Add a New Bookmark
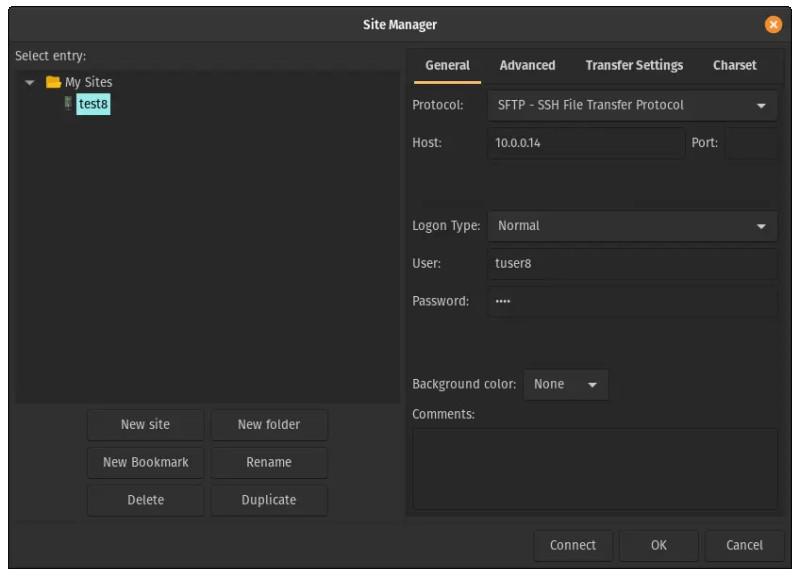Screen dimensions: 800x577 (144, 462)
